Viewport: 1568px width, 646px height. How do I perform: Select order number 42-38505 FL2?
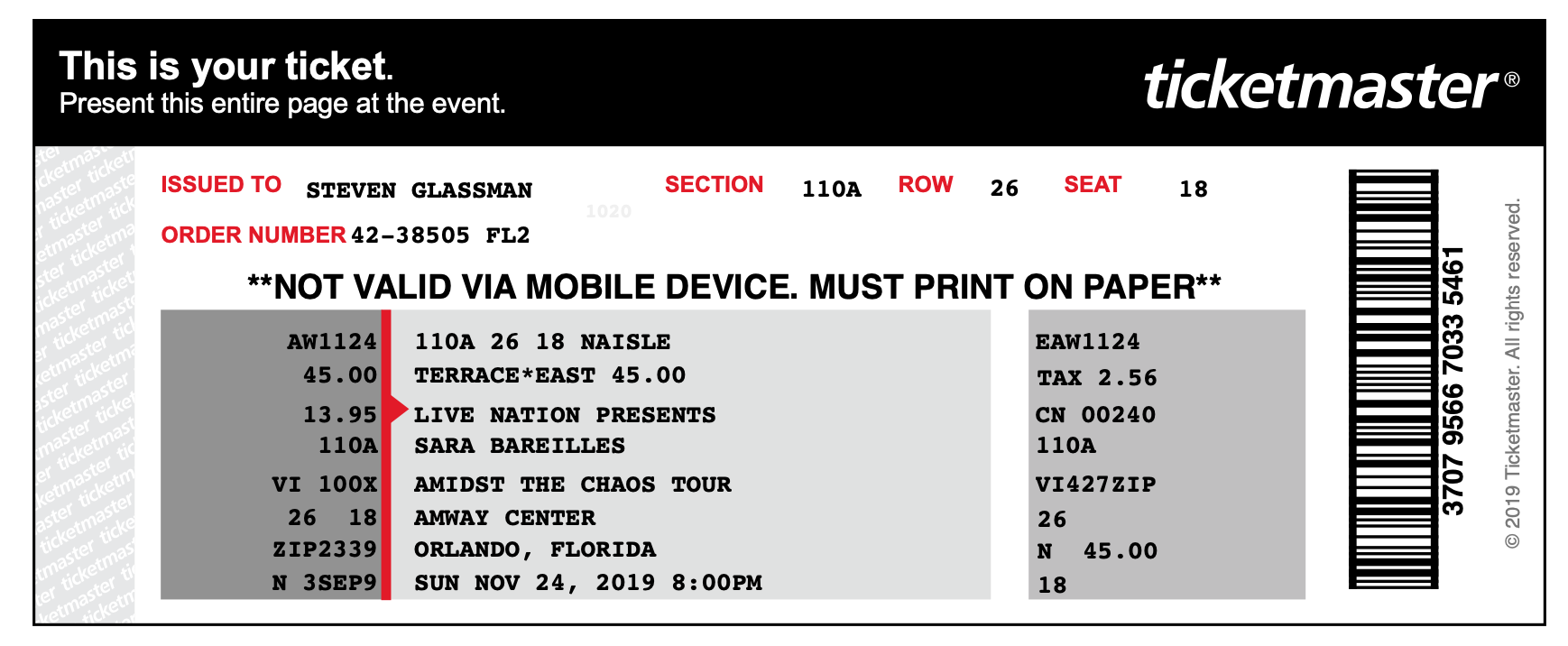440,235
